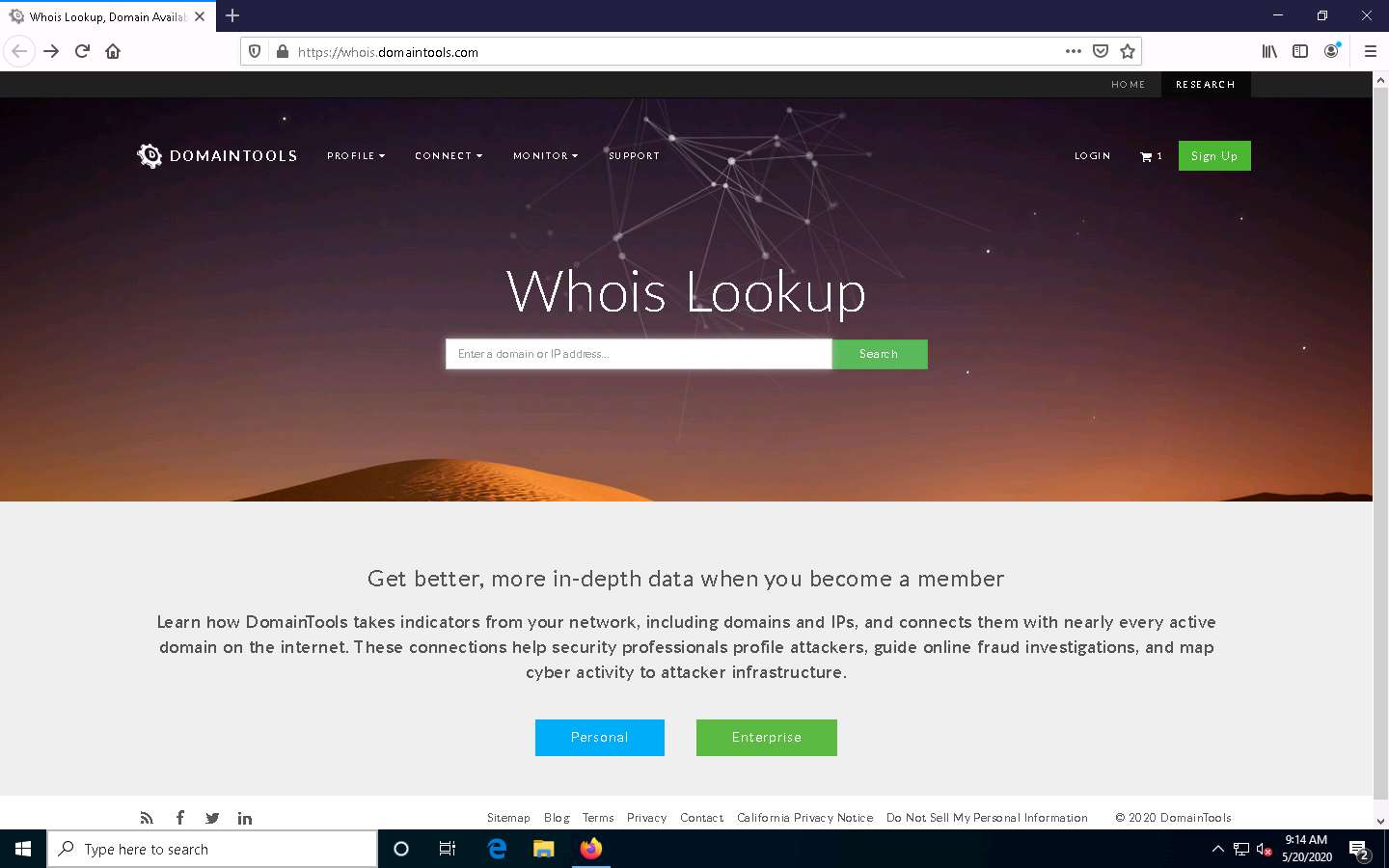The width and height of the screenshot is (1389, 868).
Task: Open the Blog footer link
Action: pyautogui.click(x=557, y=818)
